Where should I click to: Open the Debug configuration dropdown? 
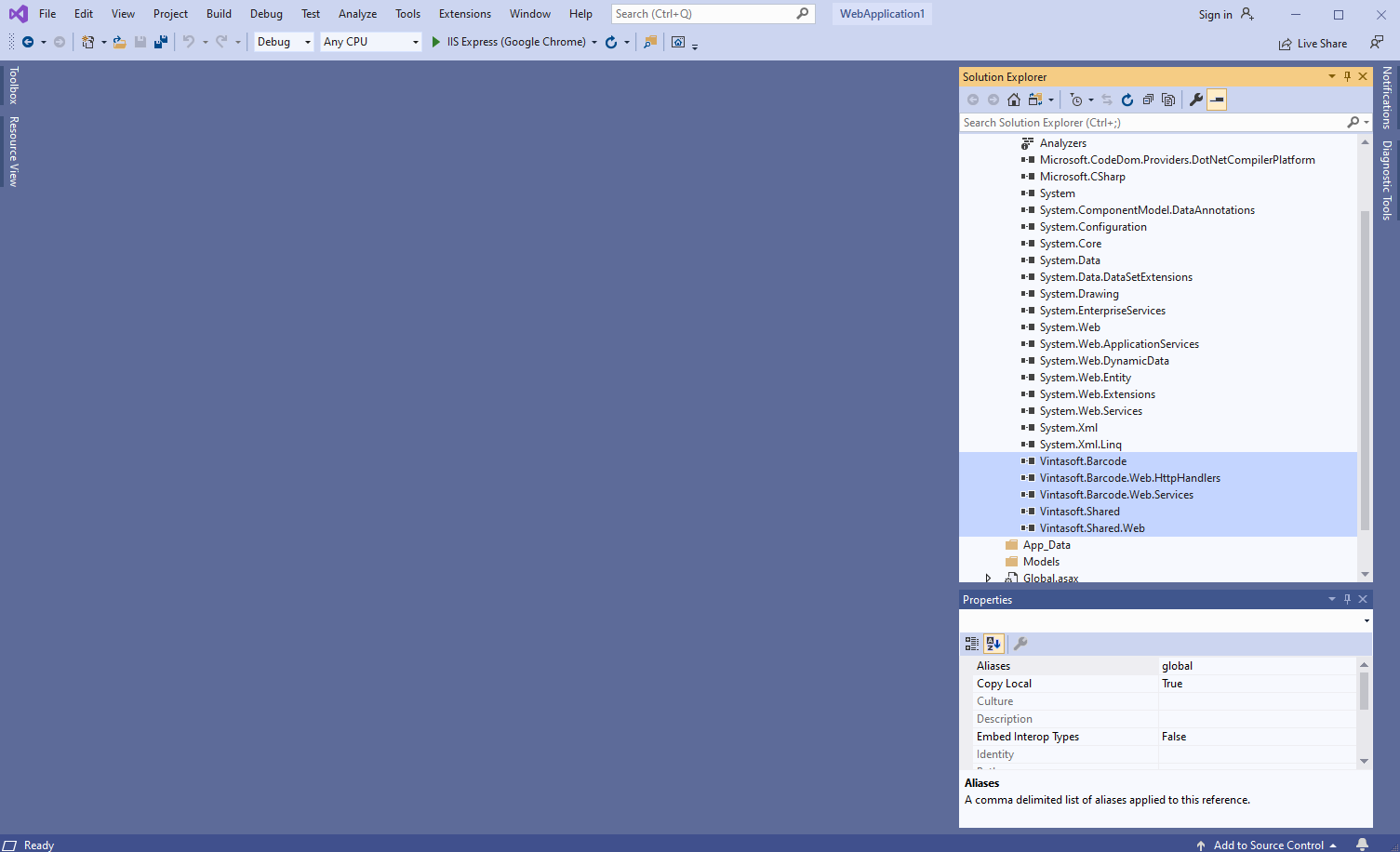click(284, 42)
